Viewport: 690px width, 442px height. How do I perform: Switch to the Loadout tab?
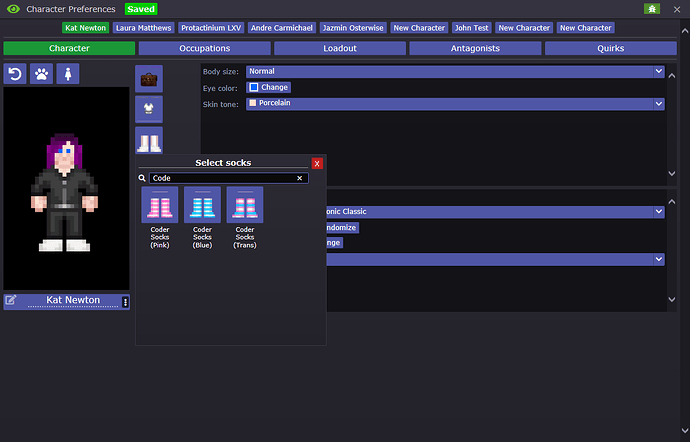click(x=340, y=48)
